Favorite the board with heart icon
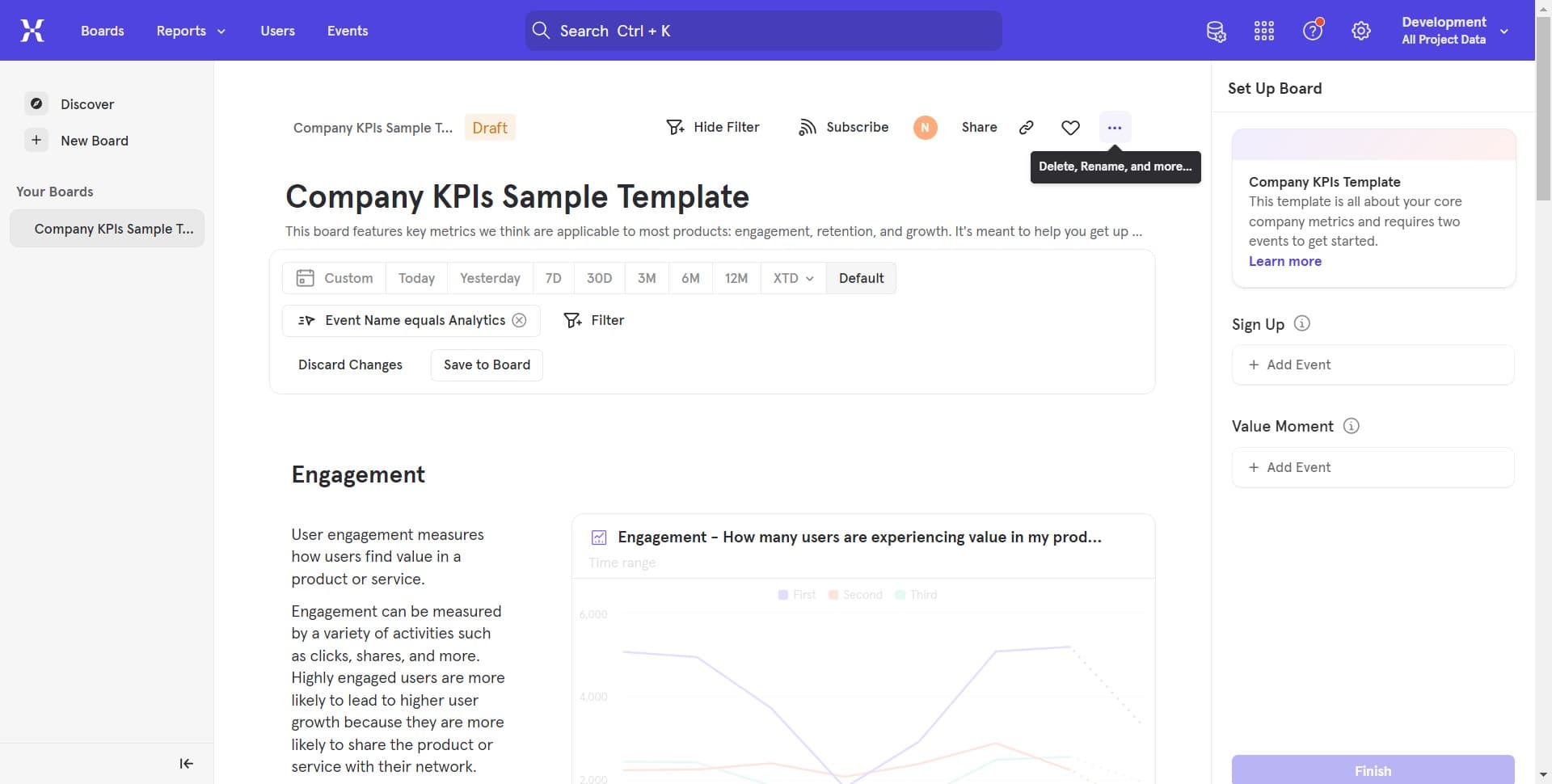1552x784 pixels. point(1070,128)
